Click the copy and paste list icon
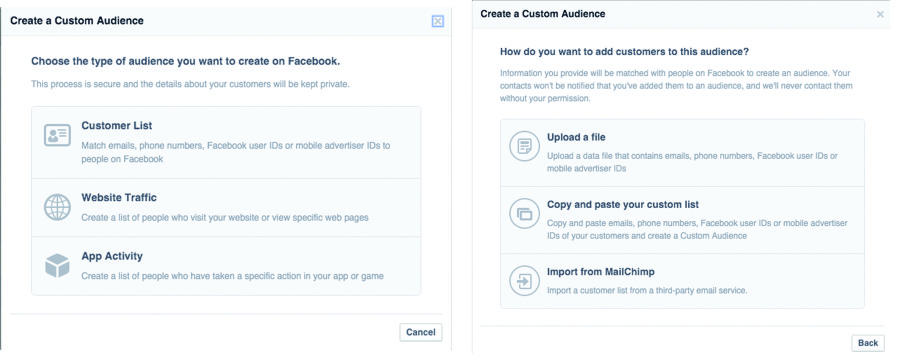900x362 pixels. point(524,214)
